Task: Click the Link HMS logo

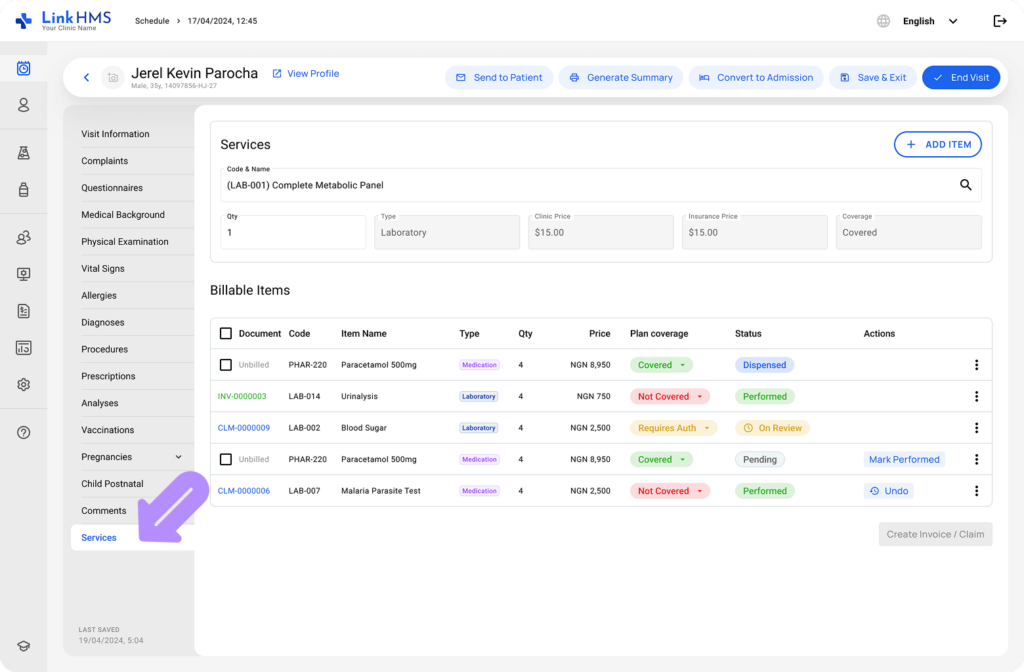Action: [x=63, y=20]
